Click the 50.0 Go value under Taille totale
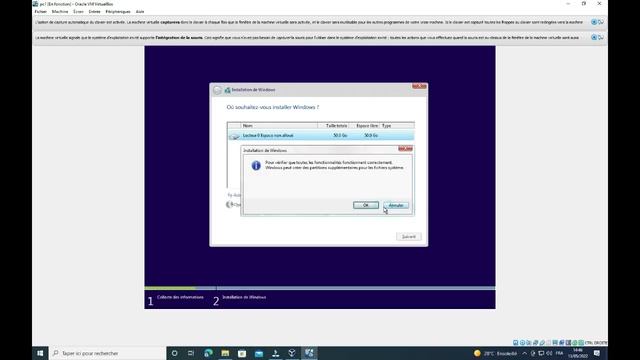Screen dimensions: 640x360 [340, 135]
